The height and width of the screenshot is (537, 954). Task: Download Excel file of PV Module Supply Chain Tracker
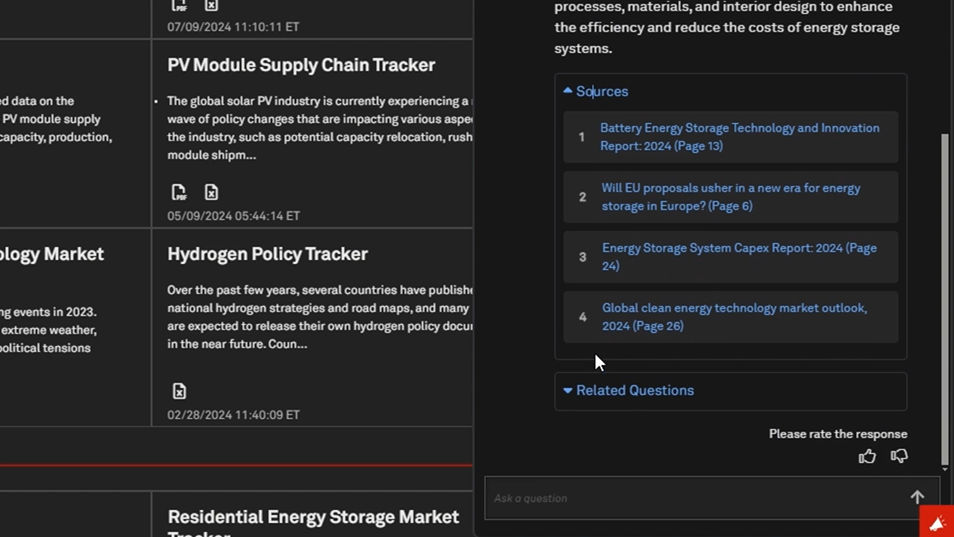point(211,192)
